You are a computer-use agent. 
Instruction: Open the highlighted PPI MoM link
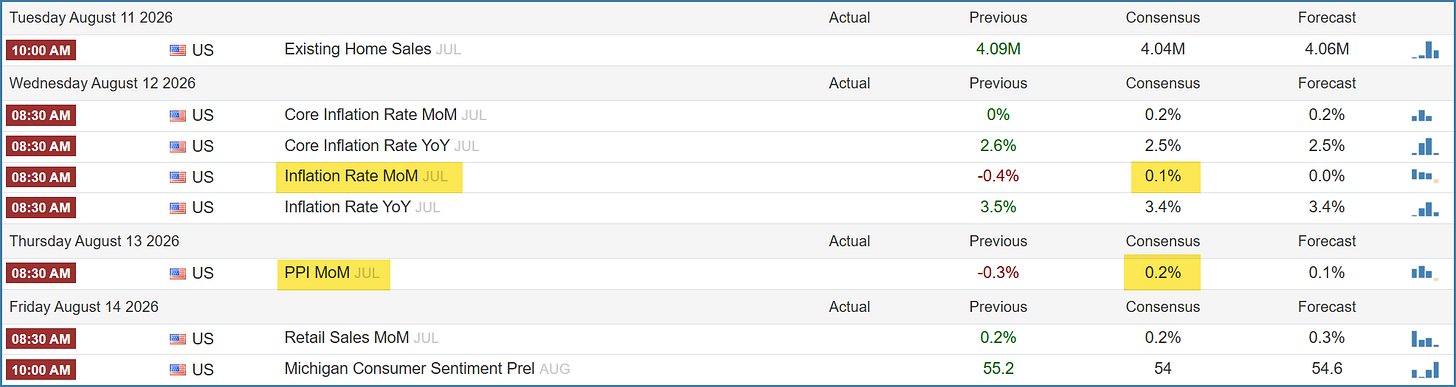coord(317,273)
